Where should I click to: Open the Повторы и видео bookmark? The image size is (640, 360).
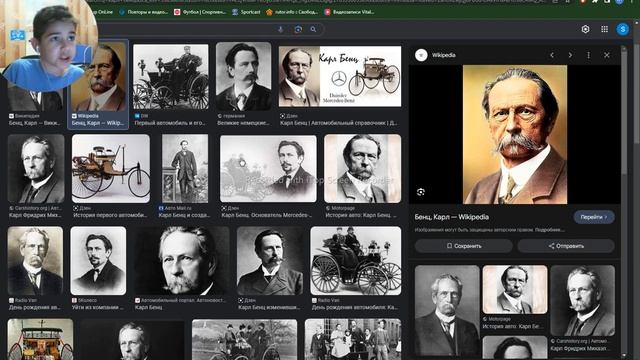click(143, 12)
